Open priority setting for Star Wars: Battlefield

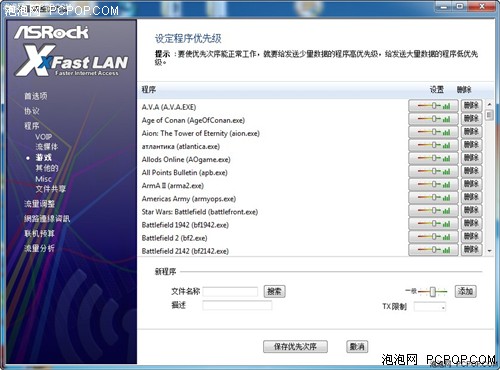433,210
